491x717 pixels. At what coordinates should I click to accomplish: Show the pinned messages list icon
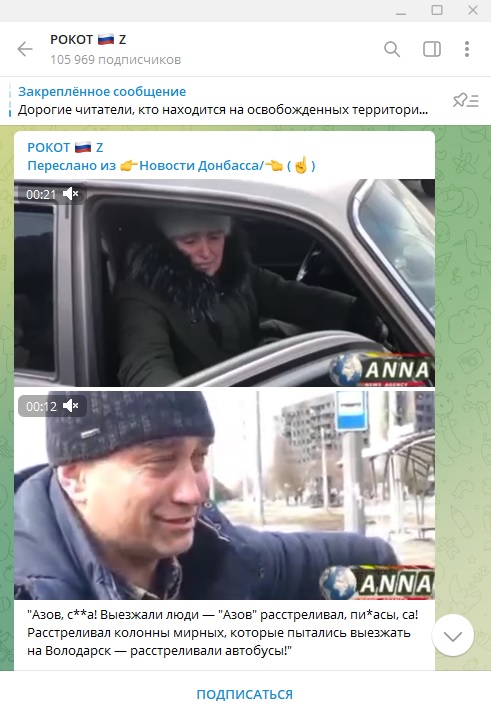pos(465,100)
